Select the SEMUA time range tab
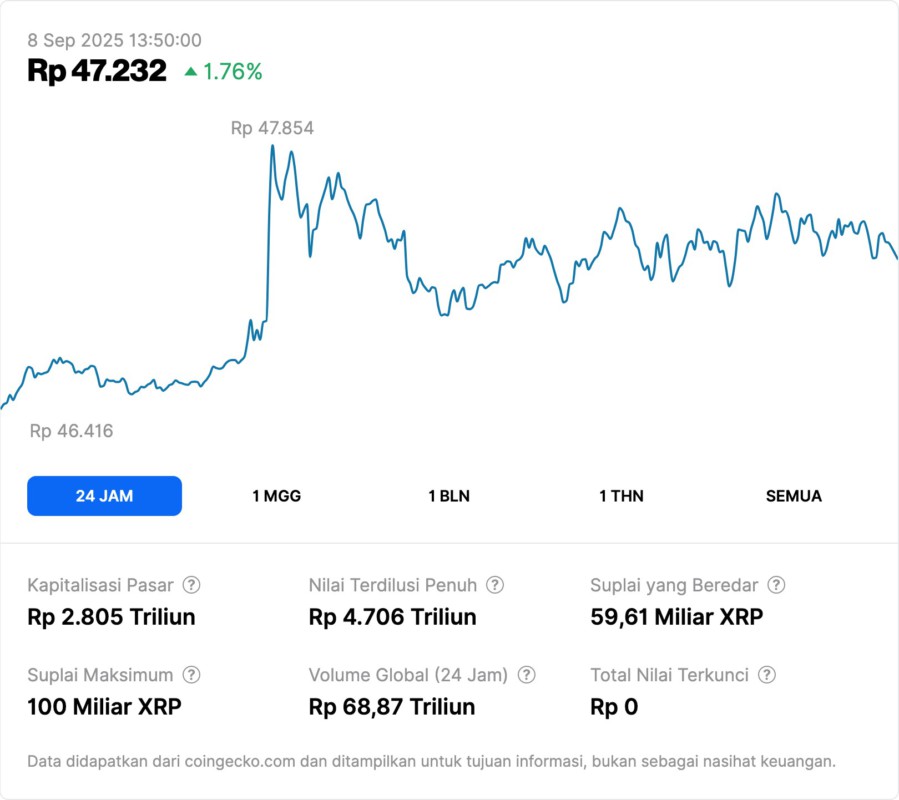 794,496
